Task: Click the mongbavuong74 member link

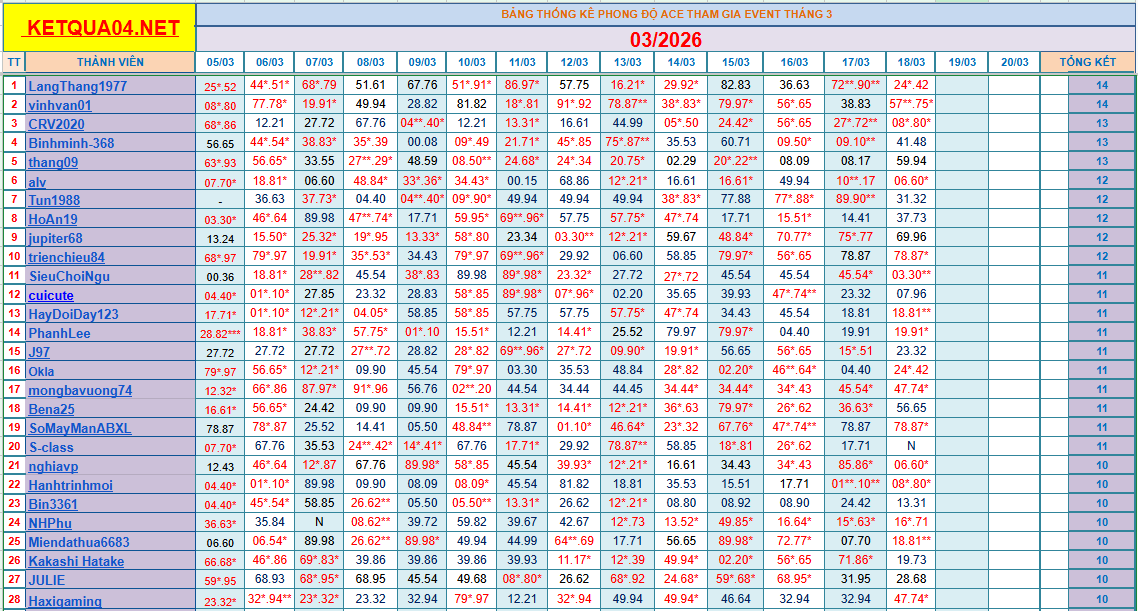Action: (80, 390)
